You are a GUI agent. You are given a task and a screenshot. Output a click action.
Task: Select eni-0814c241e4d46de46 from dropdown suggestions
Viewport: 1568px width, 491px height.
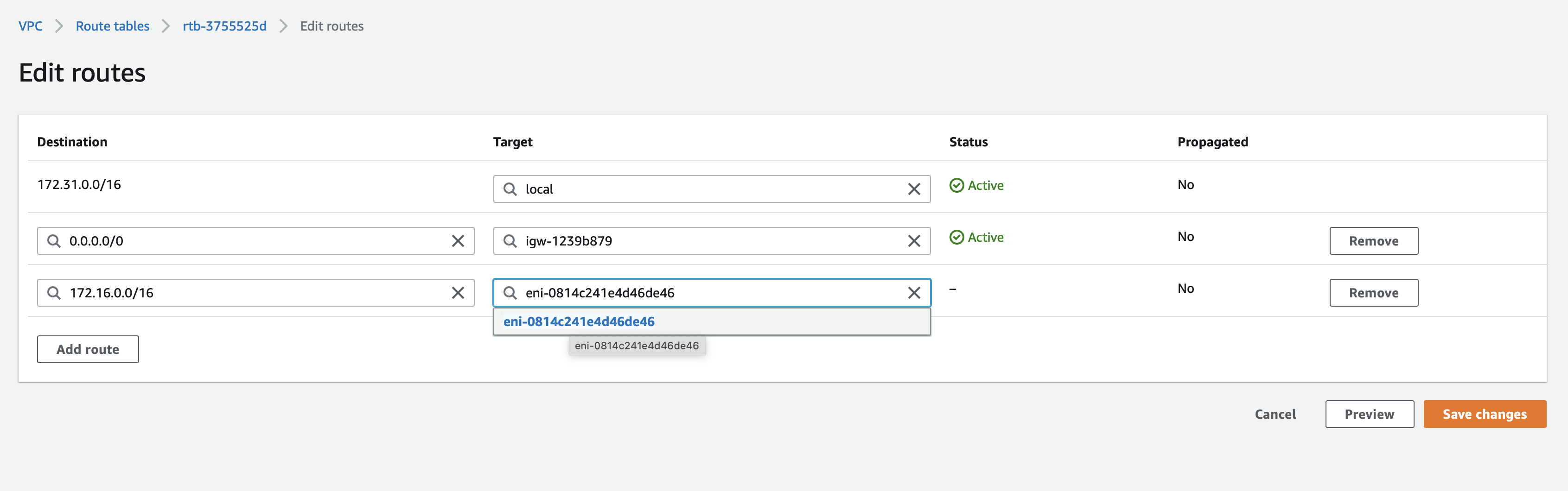(578, 321)
